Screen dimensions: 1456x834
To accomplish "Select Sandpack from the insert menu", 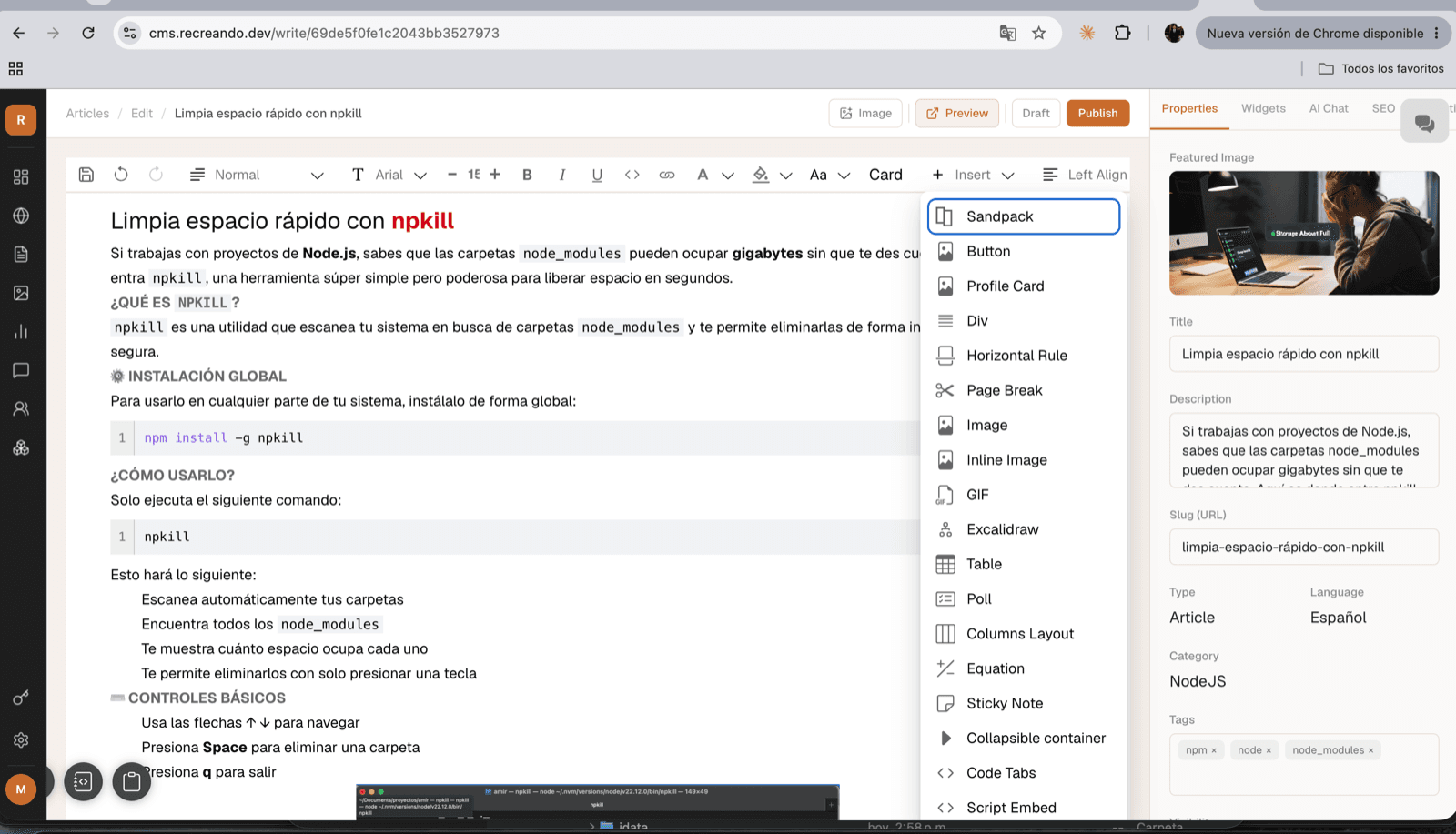I will 1024,216.
